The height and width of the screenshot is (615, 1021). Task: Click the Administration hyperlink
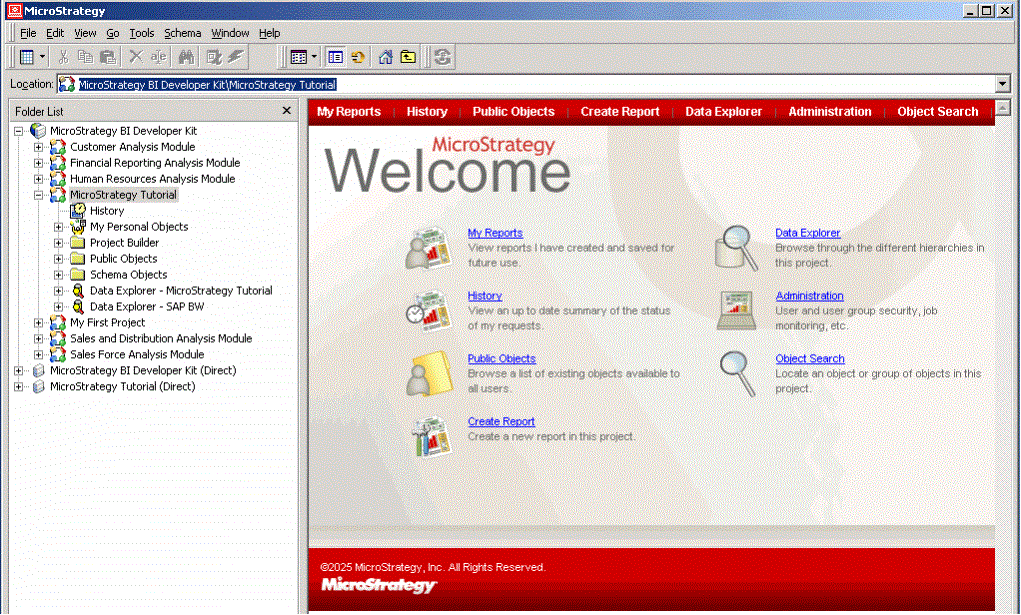tap(809, 296)
